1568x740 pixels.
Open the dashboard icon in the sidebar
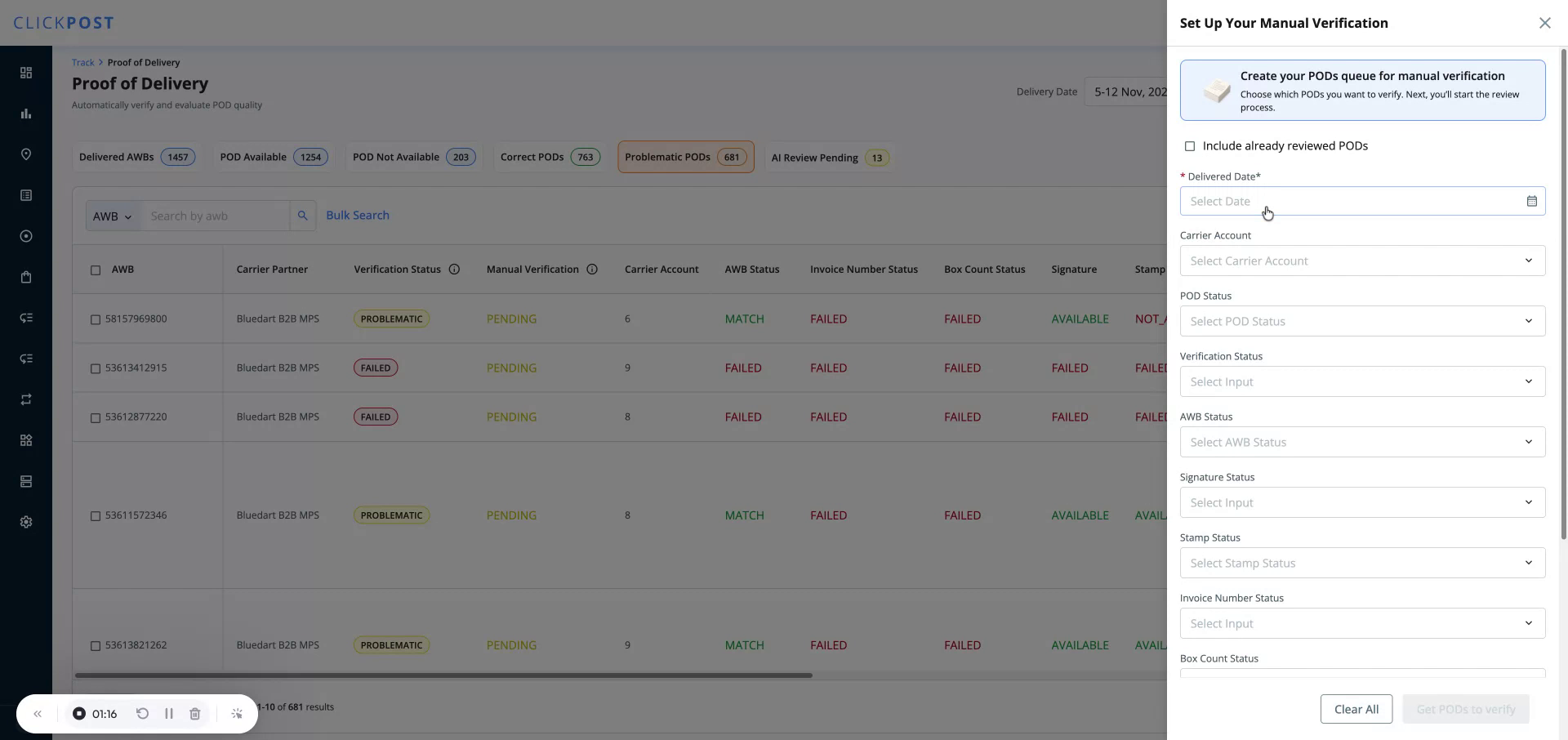click(26, 72)
